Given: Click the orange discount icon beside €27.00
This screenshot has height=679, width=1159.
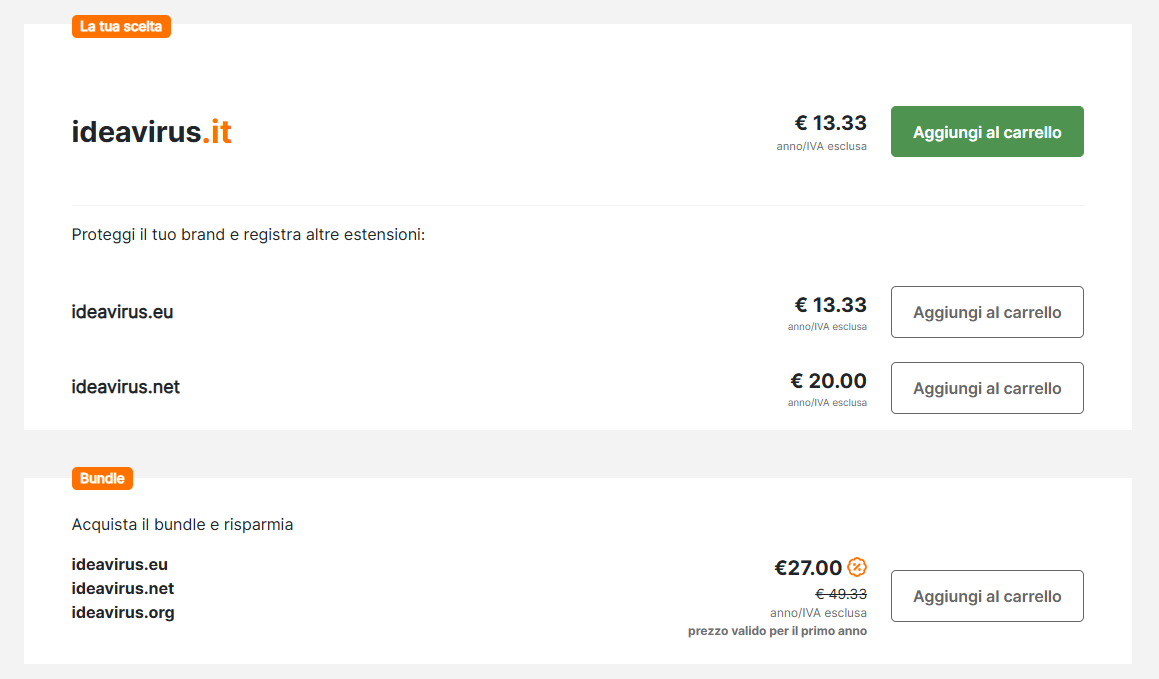Looking at the screenshot, I should [857, 567].
